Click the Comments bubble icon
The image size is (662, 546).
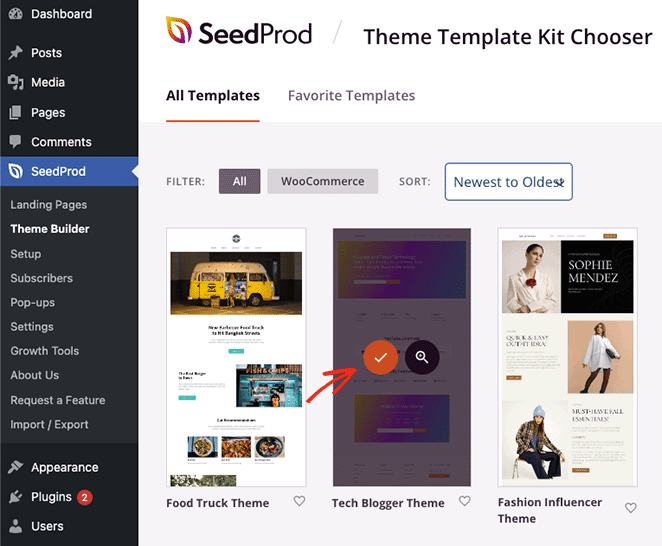coord(15,142)
